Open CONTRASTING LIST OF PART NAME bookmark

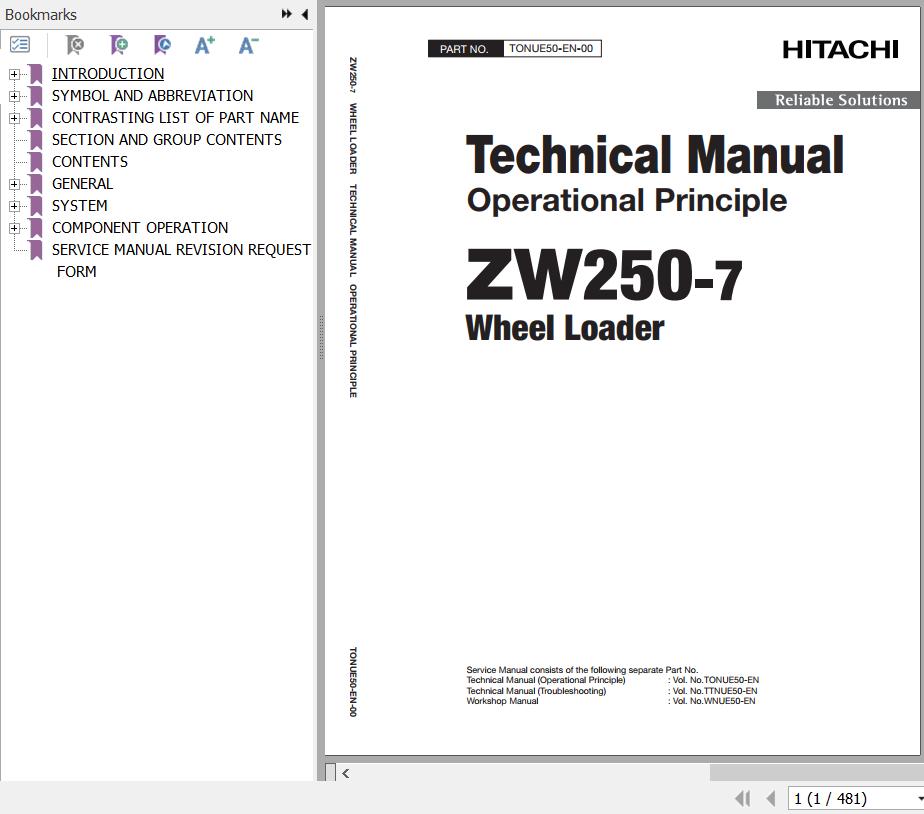[175, 117]
